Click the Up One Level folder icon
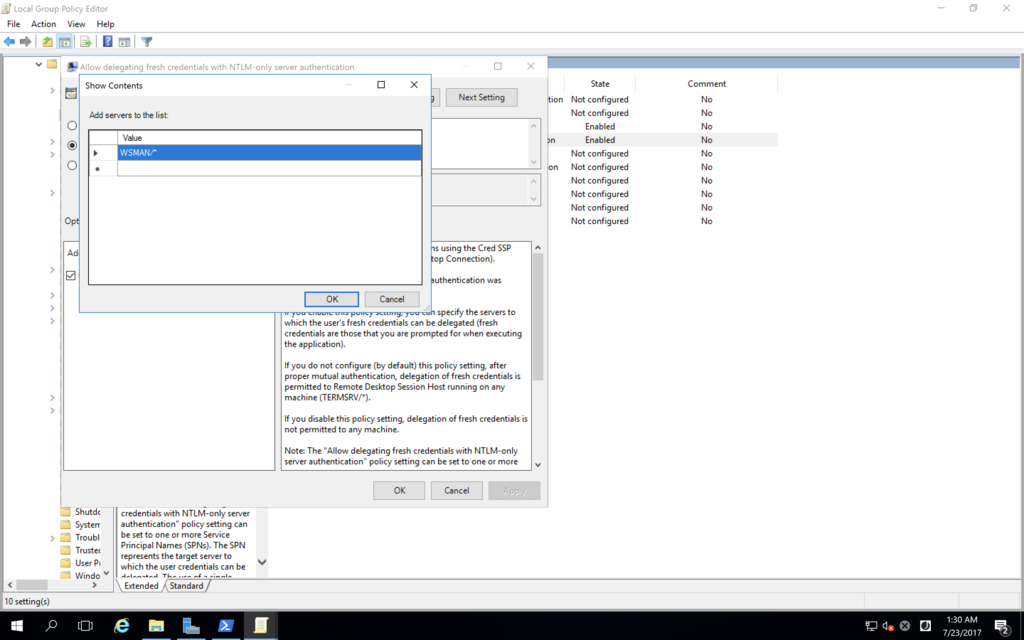The image size is (1024, 640). [47, 42]
